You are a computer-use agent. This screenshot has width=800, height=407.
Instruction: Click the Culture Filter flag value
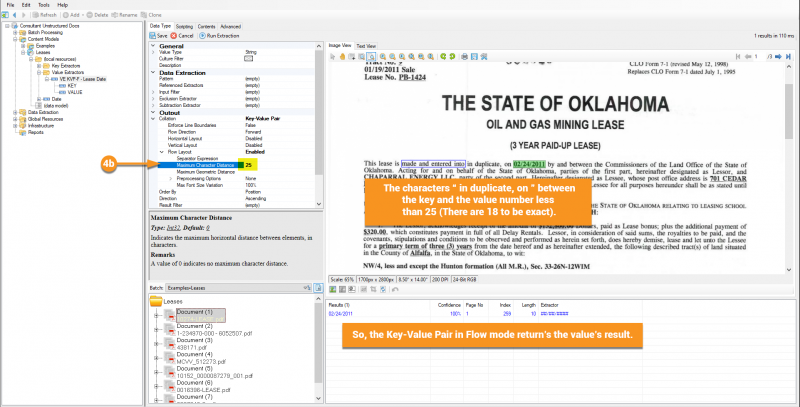(248, 59)
